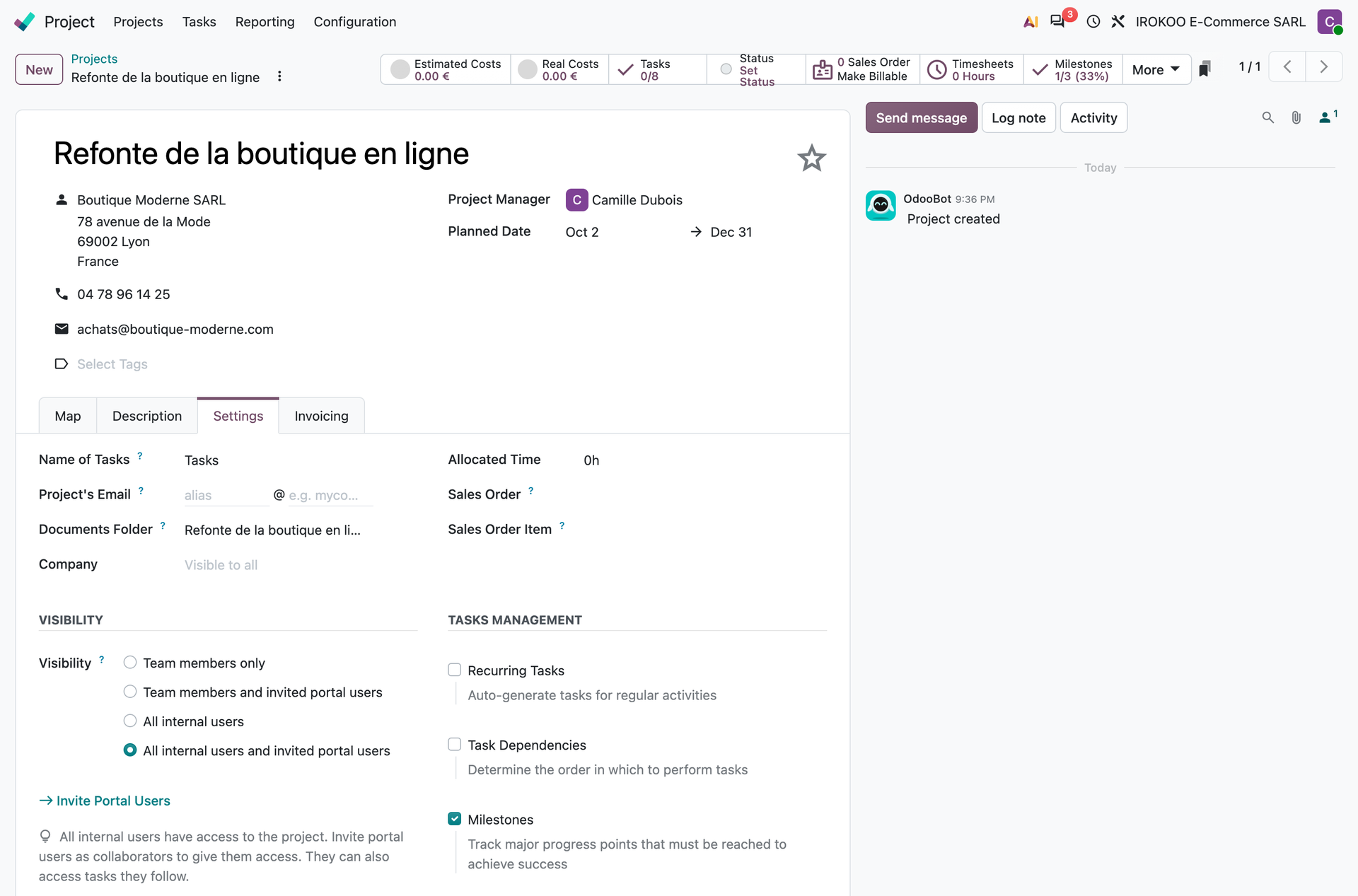Mark project as favorite with star
The image size is (1358, 896).
tap(811, 158)
